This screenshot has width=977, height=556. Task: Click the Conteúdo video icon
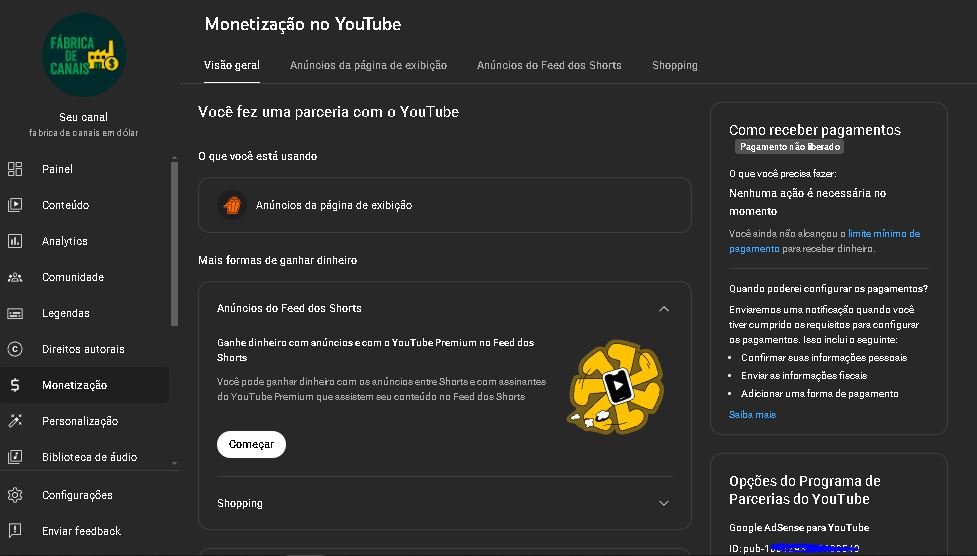[15, 205]
